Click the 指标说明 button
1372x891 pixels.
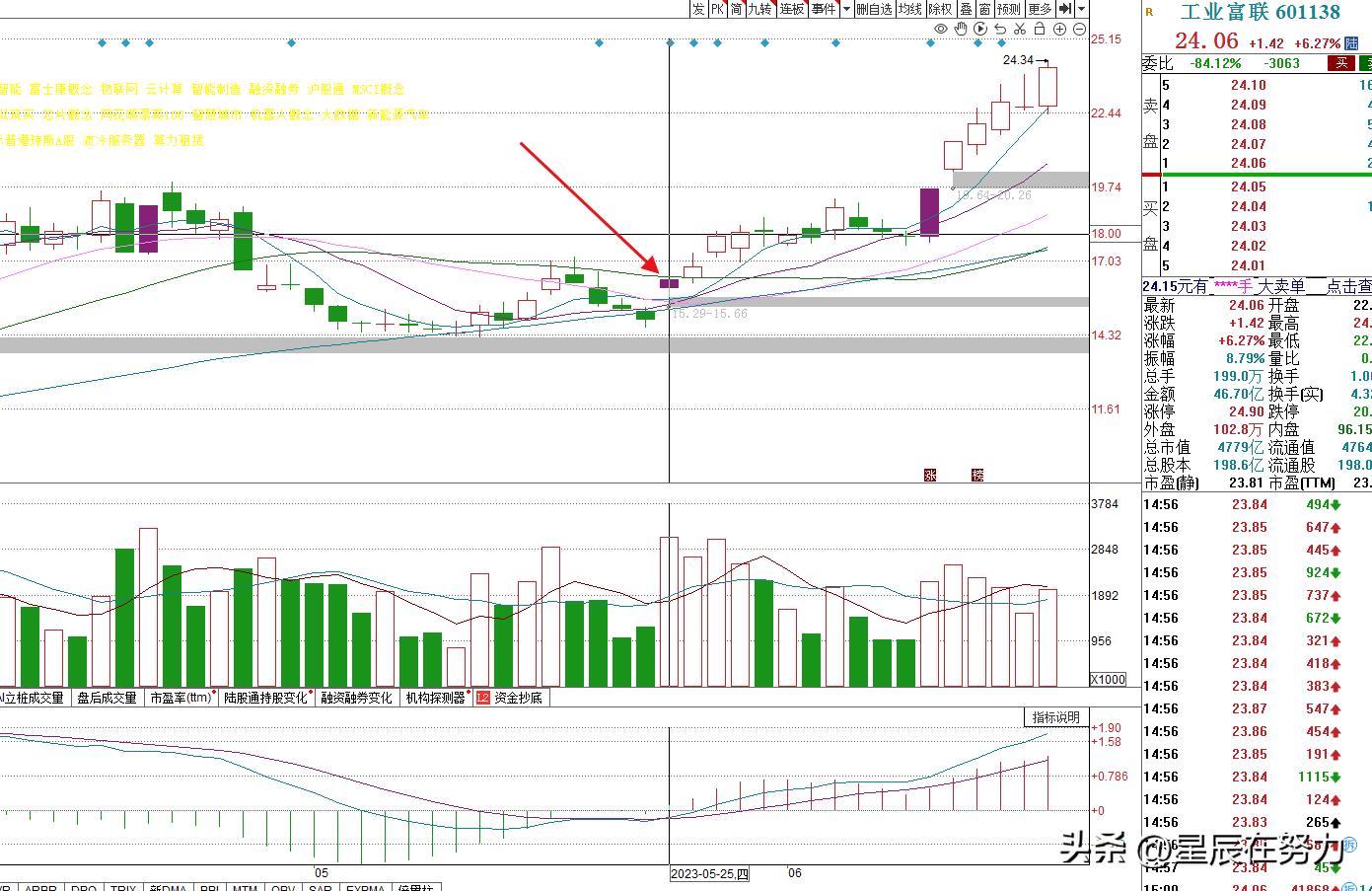click(1055, 717)
